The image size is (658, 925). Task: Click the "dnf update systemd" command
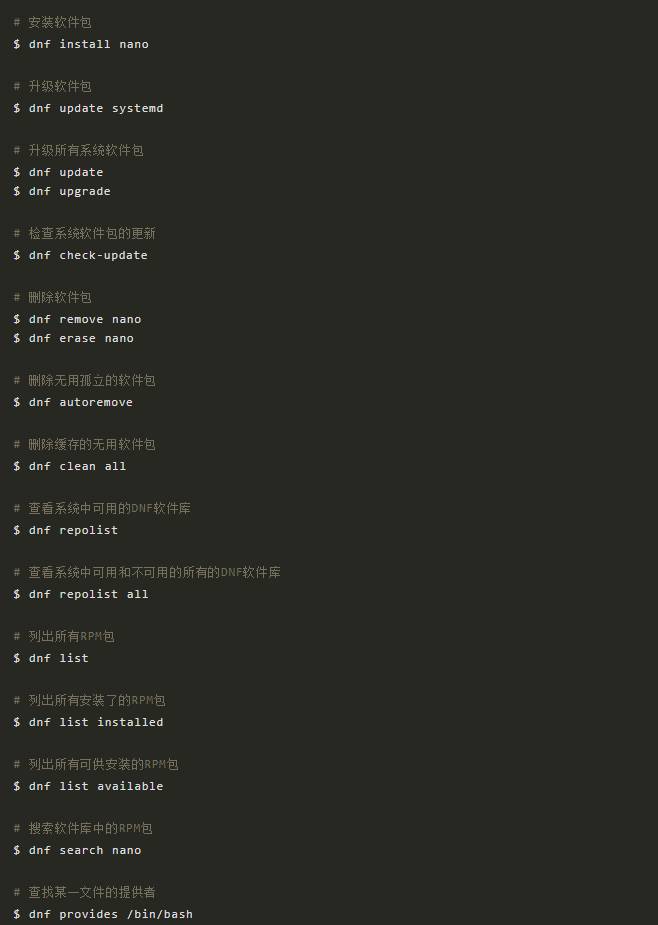click(x=95, y=108)
